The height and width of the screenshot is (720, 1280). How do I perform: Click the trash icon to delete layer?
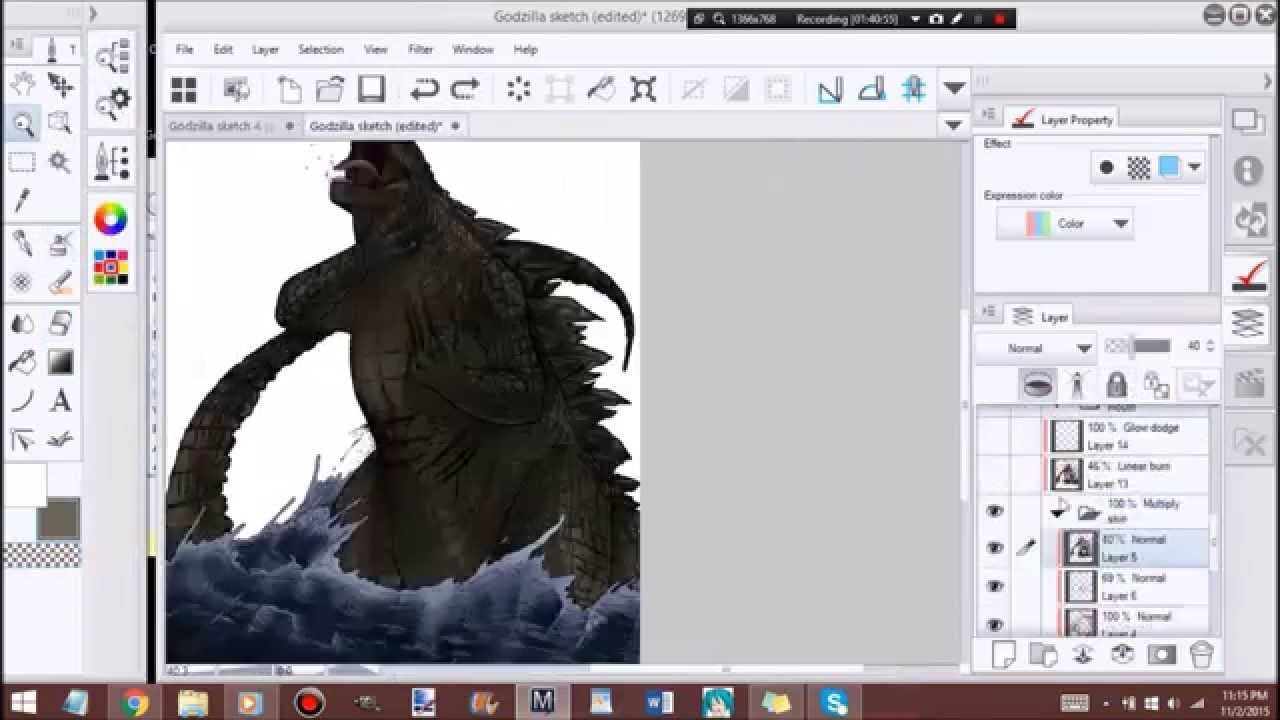[1201, 655]
